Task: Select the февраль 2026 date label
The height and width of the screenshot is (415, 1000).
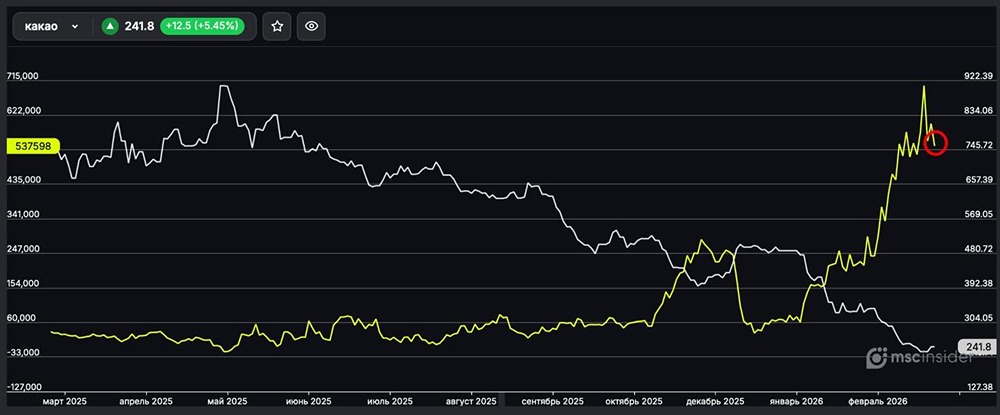Action: (x=877, y=401)
